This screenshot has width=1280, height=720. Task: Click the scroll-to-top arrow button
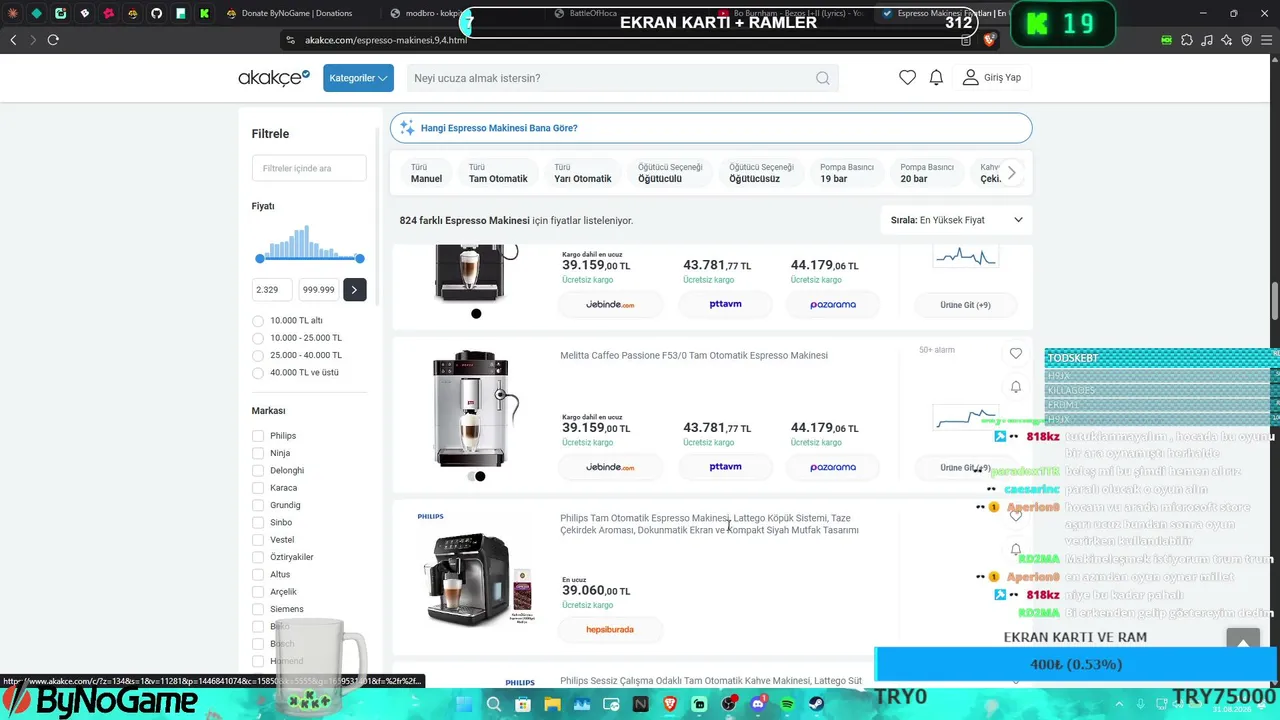(1243, 643)
